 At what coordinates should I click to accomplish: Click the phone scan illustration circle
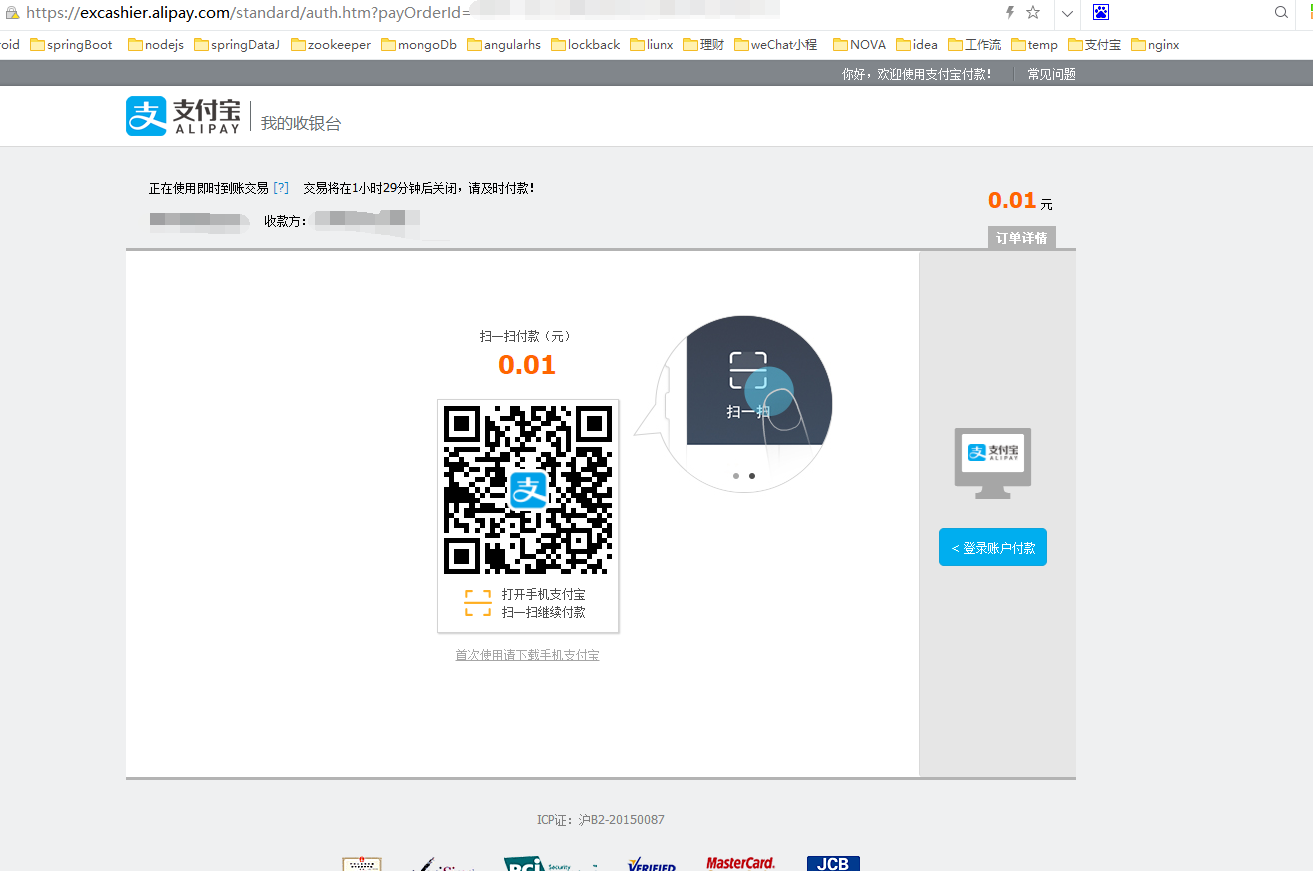pyautogui.click(x=746, y=402)
